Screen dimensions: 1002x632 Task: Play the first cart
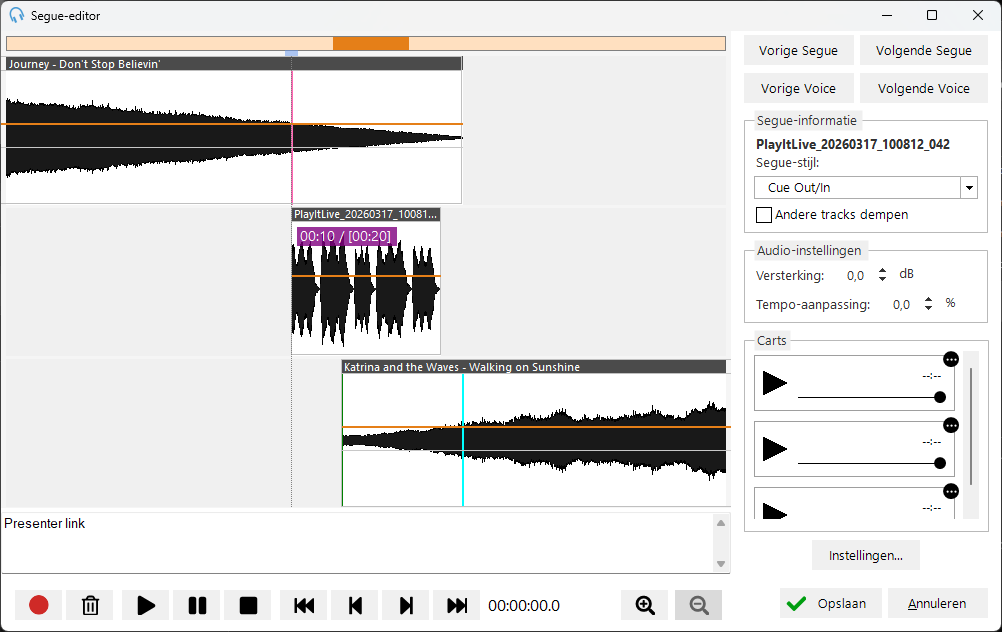(775, 383)
